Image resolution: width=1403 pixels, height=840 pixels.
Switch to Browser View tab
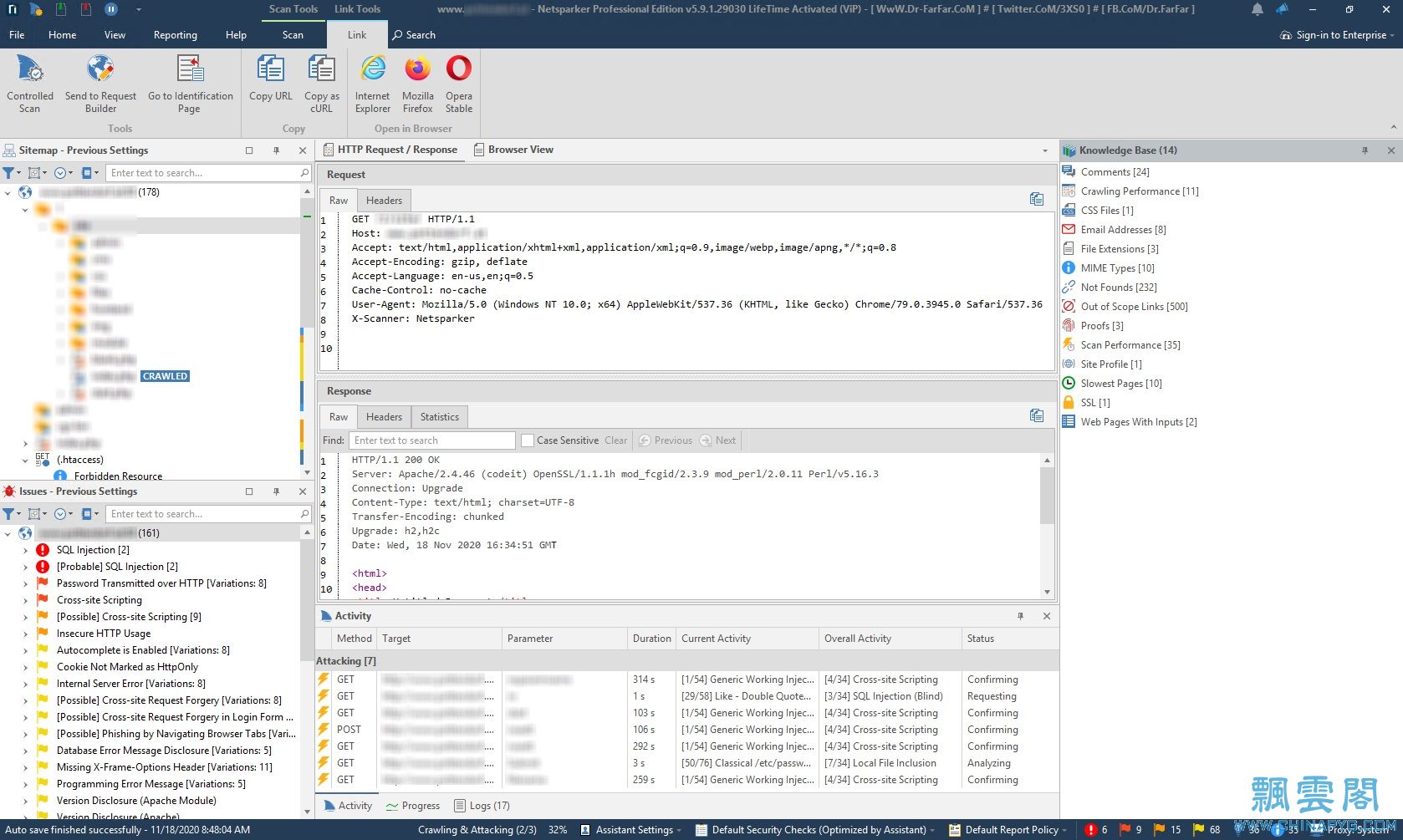pos(513,150)
